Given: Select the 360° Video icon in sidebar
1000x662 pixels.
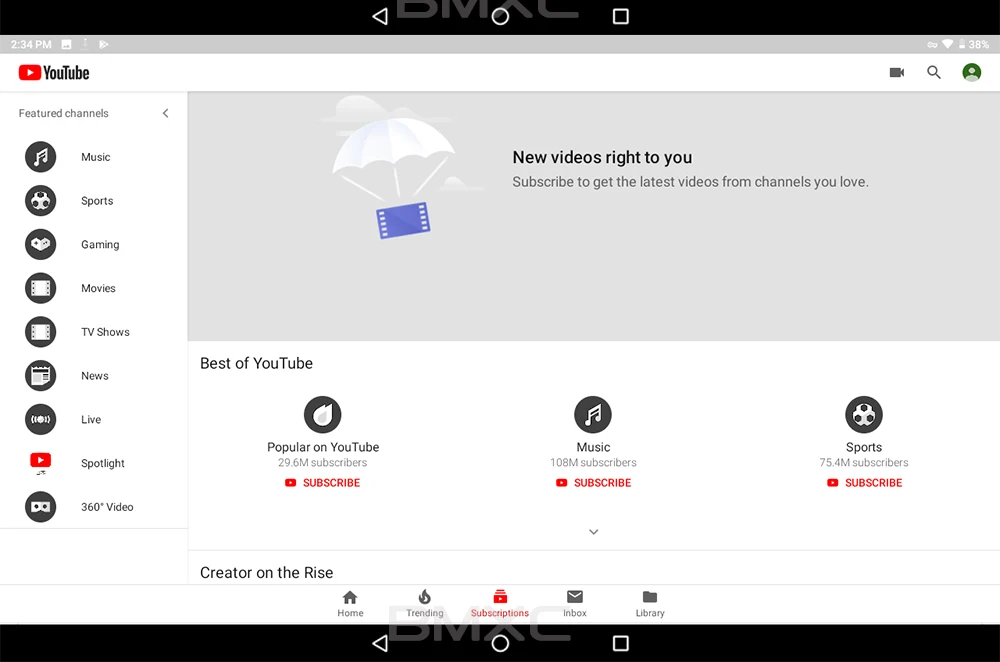Looking at the screenshot, I should (40, 507).
